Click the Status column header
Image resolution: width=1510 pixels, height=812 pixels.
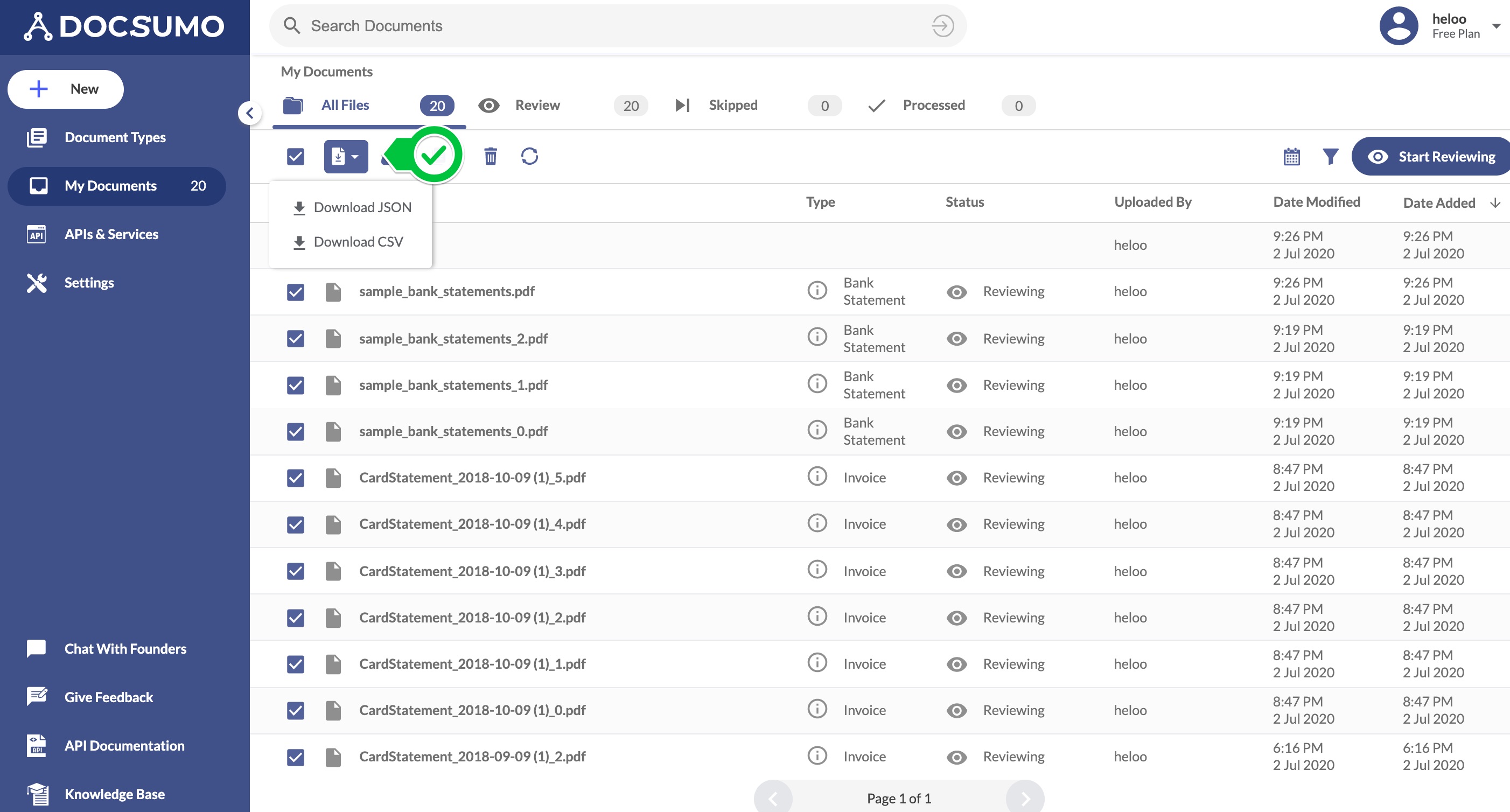(964, 202)
